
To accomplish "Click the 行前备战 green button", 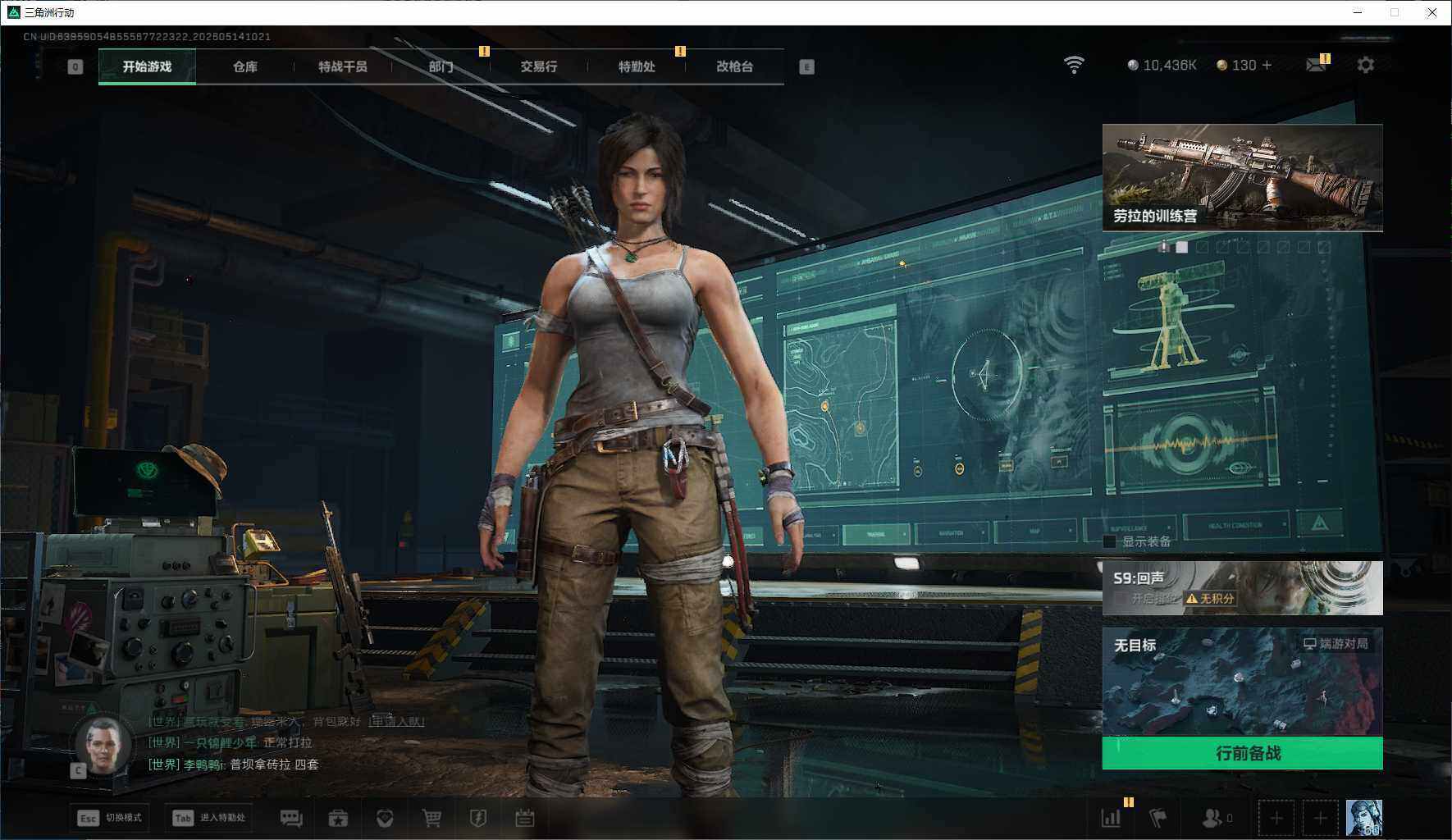I will (x=1242, y=753).
